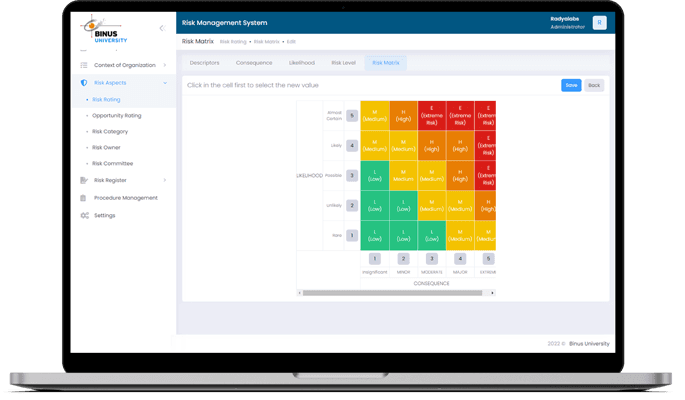Click the horizontal scrollbar under the matrix
The height and width of the screenshot is (400, 685).
[x=395, y=293]
